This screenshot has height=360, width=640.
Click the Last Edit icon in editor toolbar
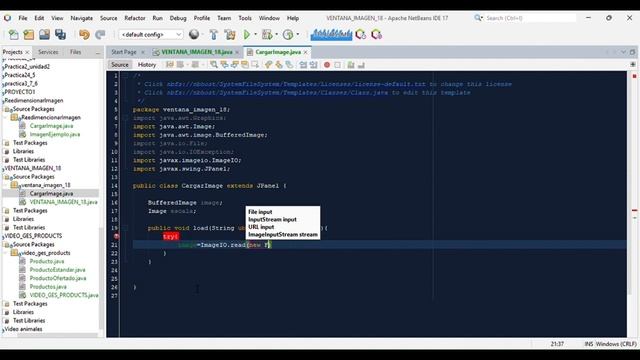click(x=170, y=64)
